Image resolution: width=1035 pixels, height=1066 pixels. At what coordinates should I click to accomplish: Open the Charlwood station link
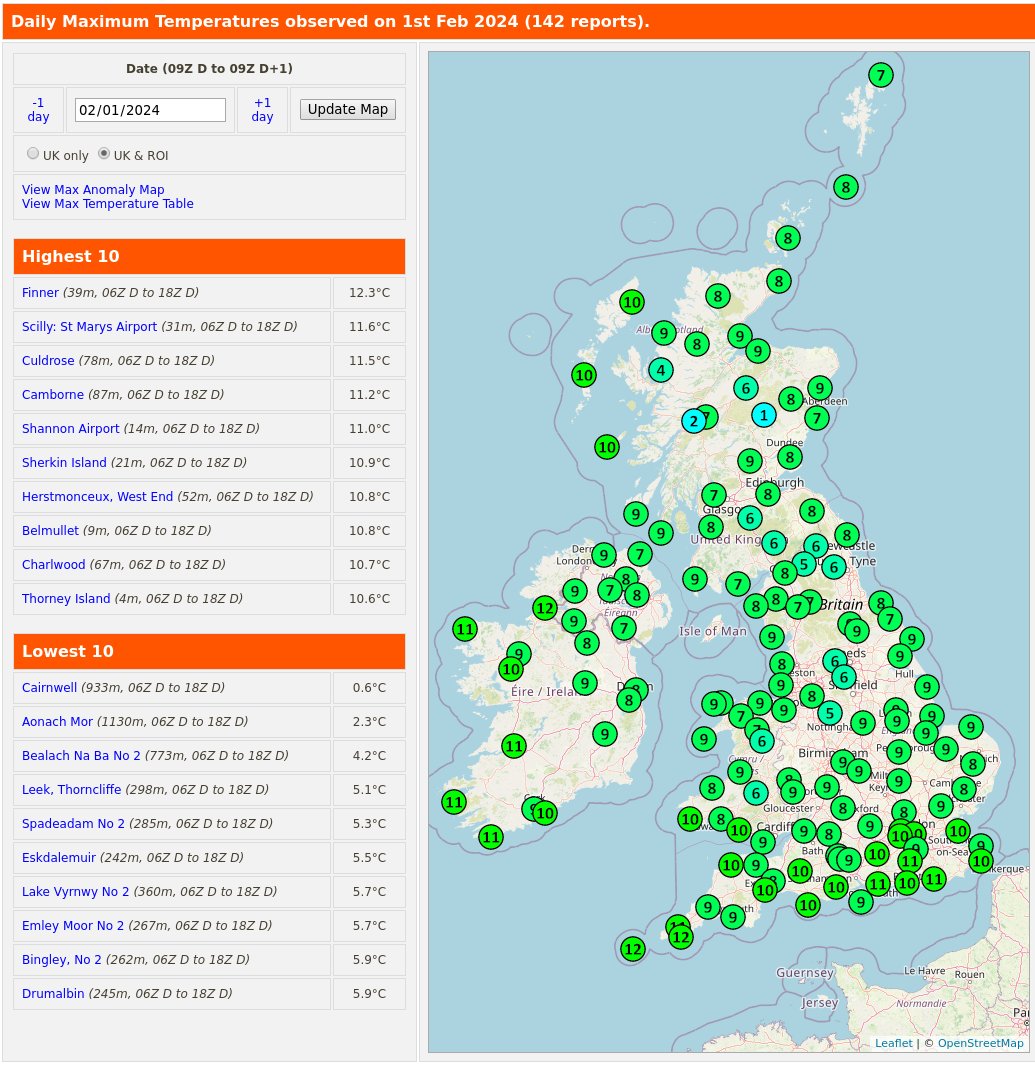(53, 564)
